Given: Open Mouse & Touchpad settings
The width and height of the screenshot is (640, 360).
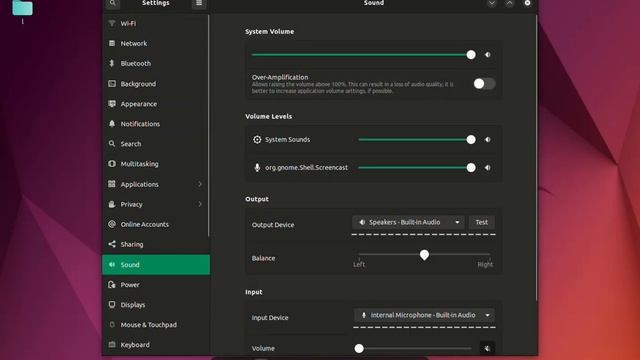Looking at the screenshot, I should [x=156, y=324].
